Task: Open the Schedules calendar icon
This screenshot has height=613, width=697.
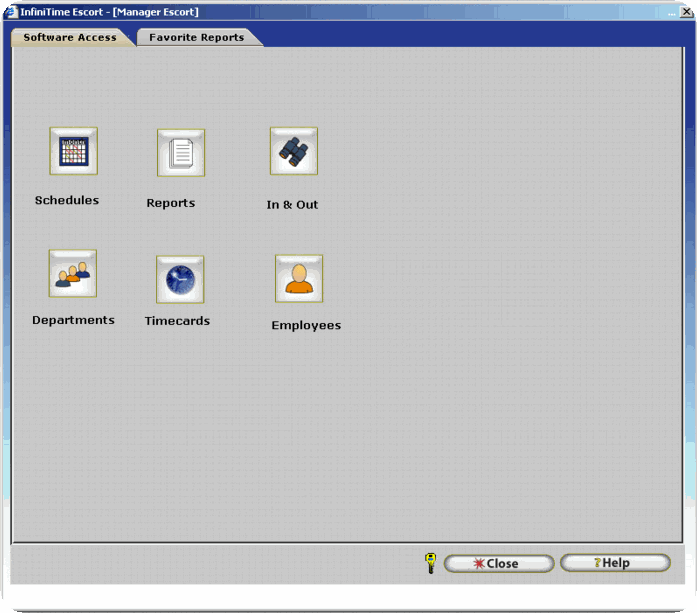Action: pos(73,151)
